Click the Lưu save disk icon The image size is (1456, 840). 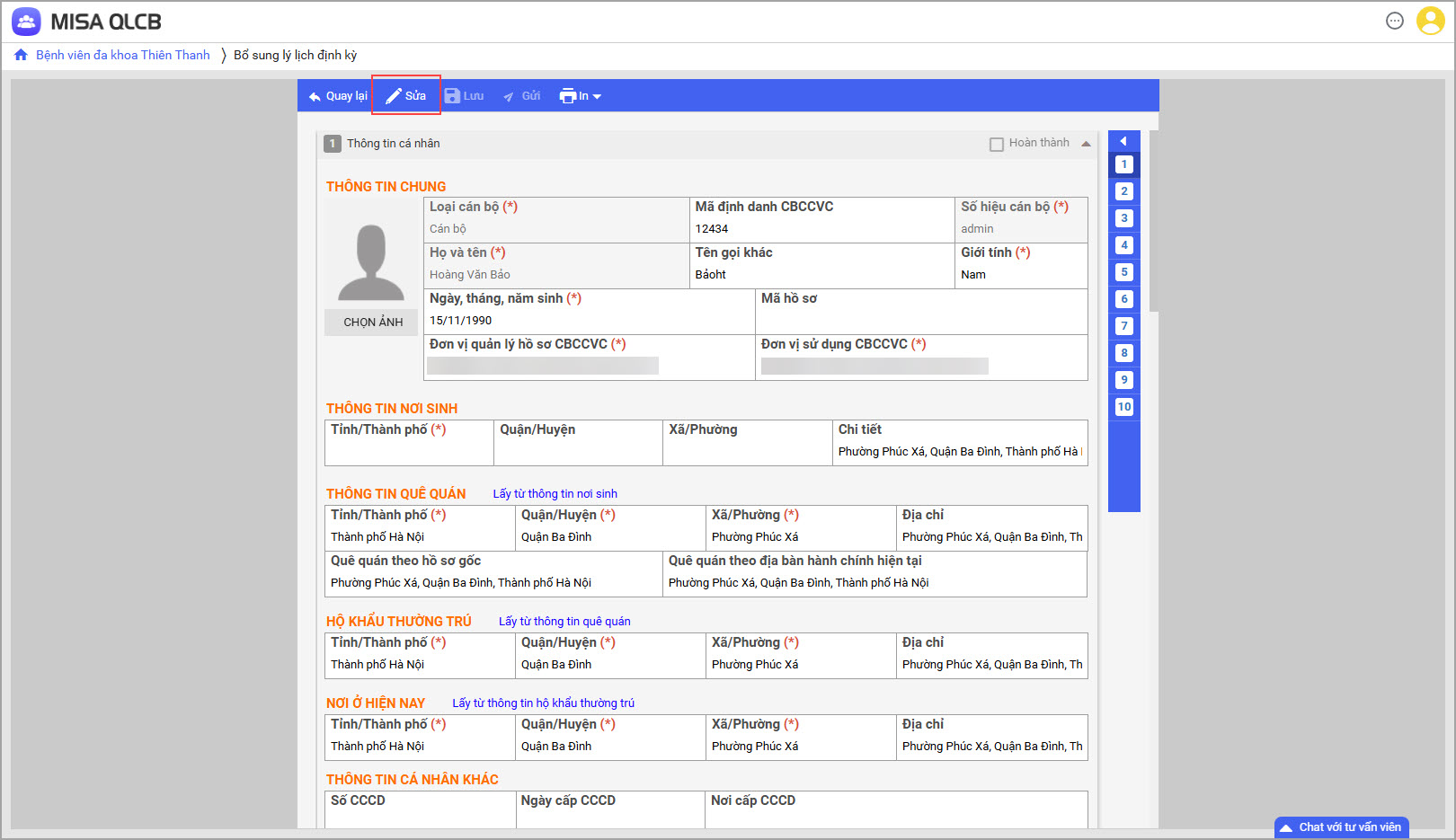(453, 96)
